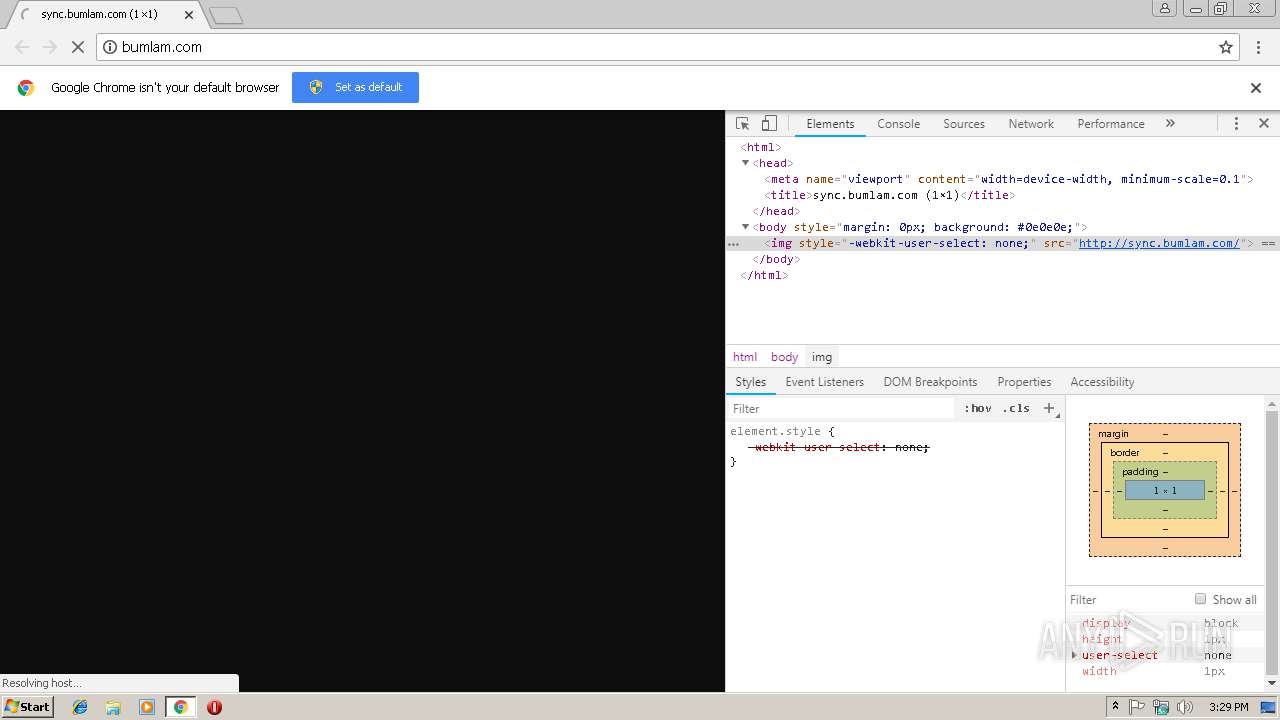1280x720 pixels.
Task: Select the Styles pane tab
Action: (750, 382)
